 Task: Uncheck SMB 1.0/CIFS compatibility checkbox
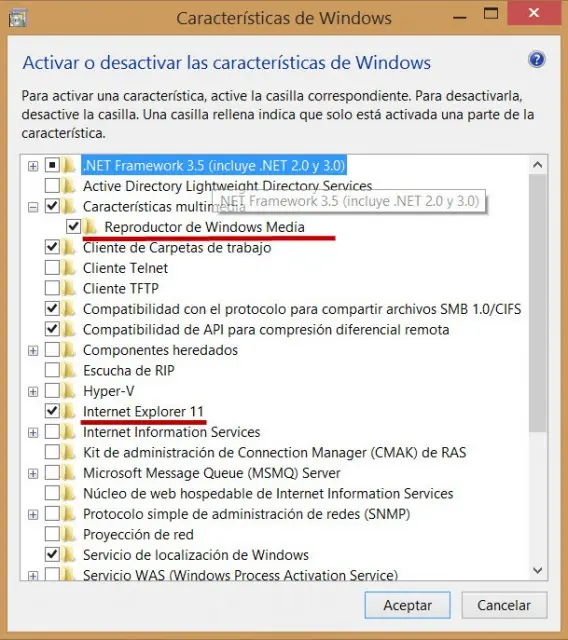pos(52,309)
